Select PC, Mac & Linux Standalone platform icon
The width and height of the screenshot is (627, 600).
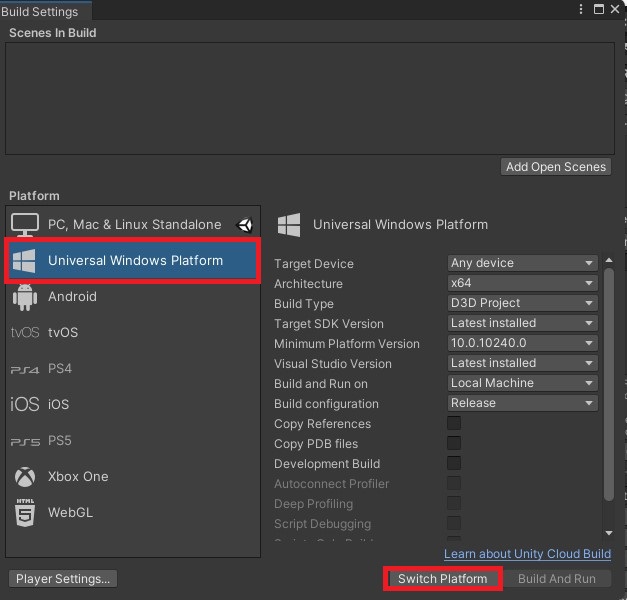point(25,224)
